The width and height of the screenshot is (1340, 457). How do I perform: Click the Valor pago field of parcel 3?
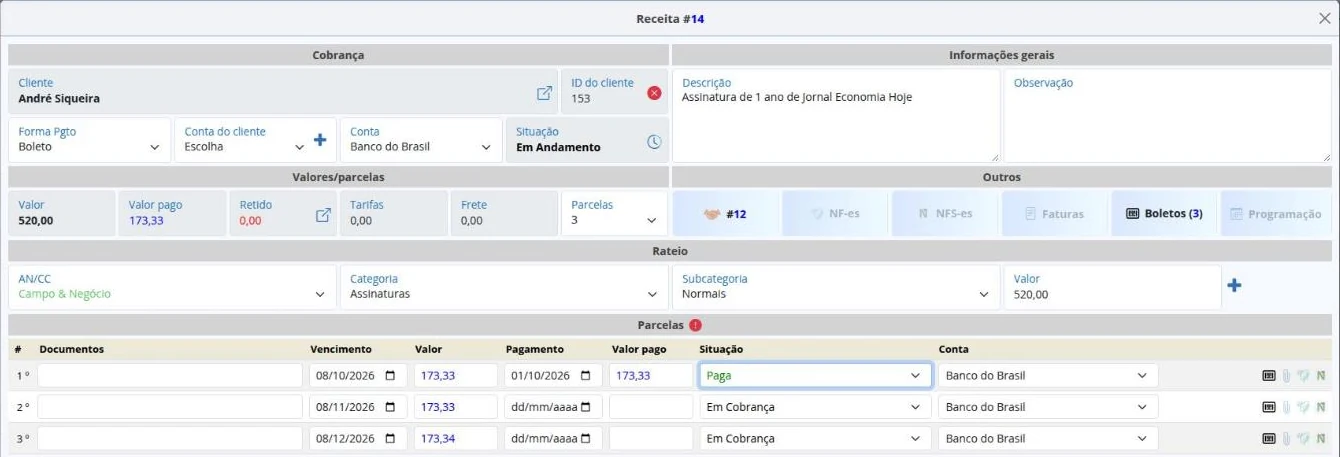click(651, 438)
